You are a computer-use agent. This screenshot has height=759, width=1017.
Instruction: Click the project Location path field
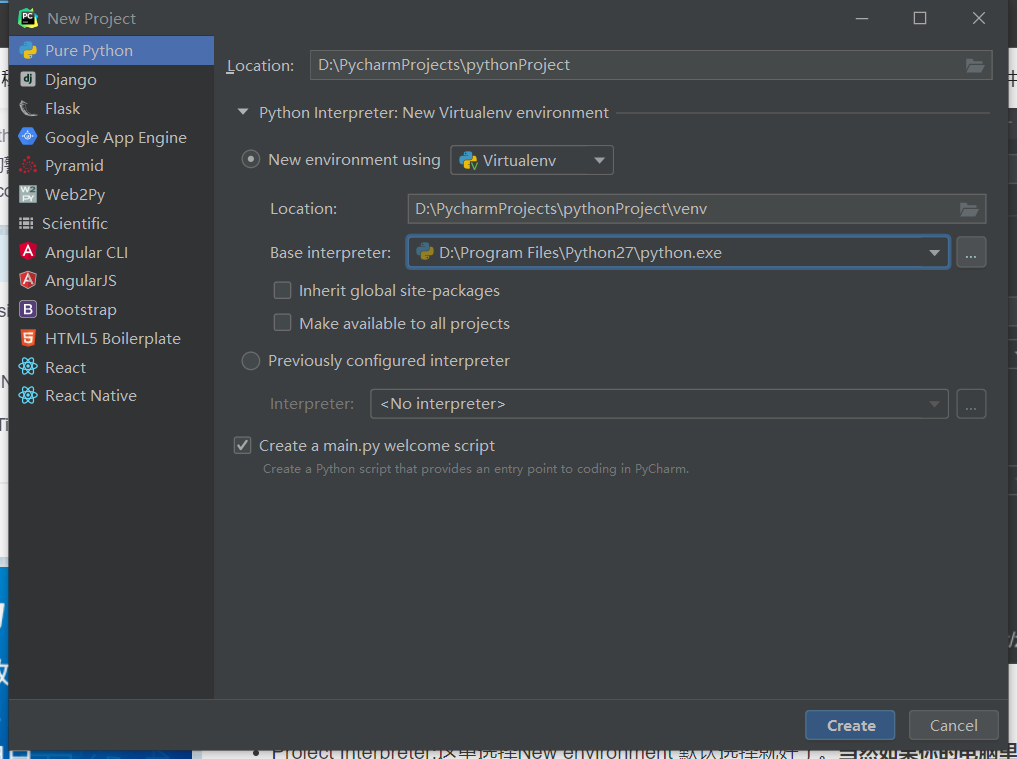tap(651, 65)
